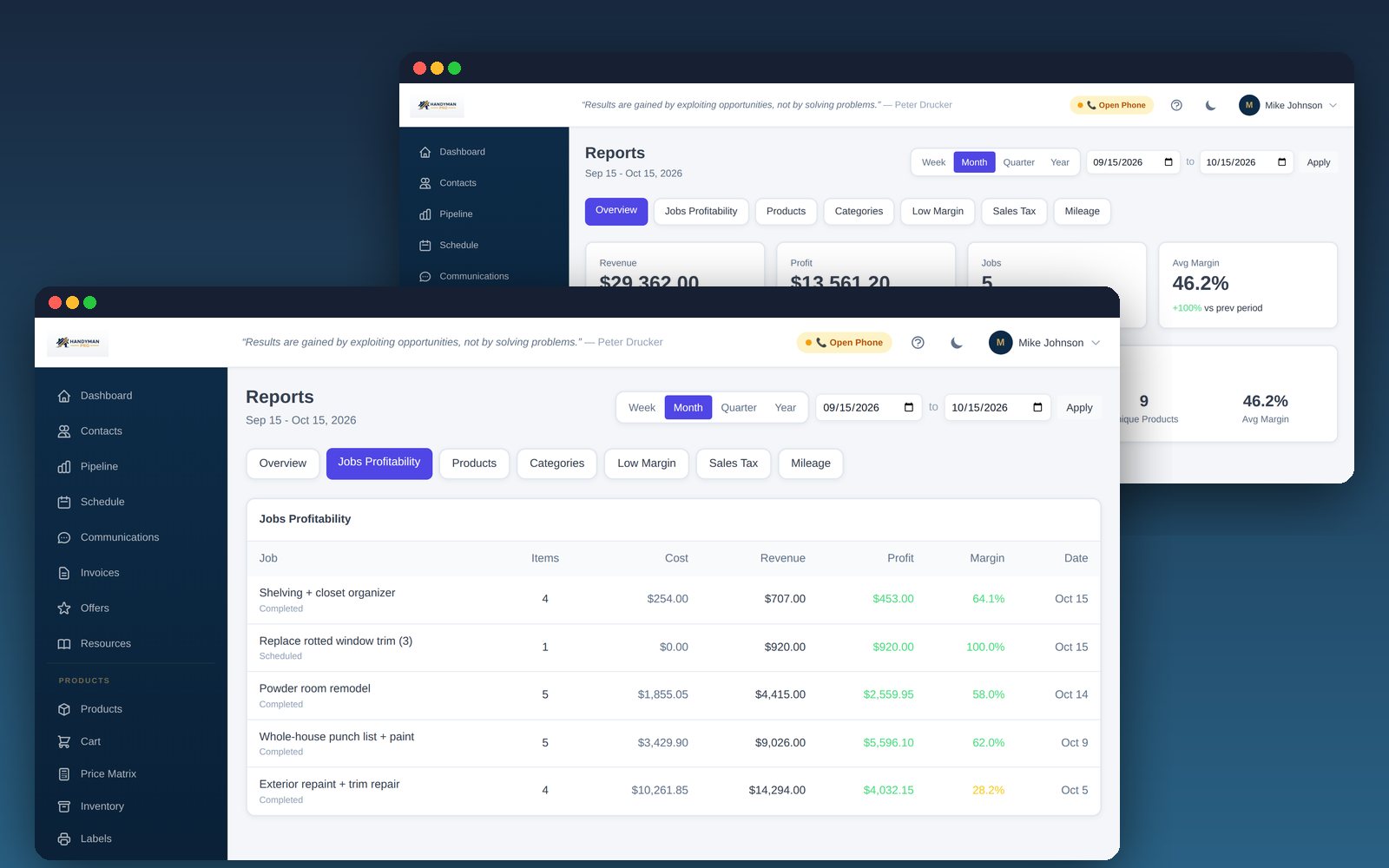This screenshot has height=868, width=1389.
Task: Click the 'Powder room remodel' job row
Action: point(674,695)
